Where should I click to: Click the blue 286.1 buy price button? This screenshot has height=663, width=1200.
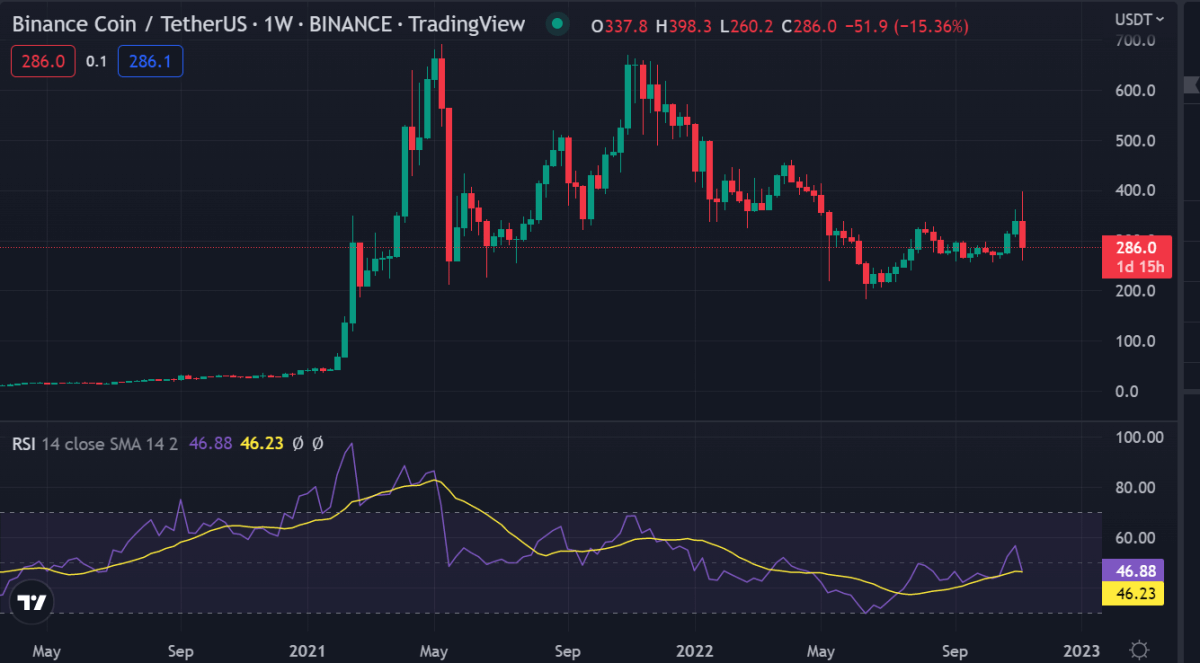[x=150, y=62]
